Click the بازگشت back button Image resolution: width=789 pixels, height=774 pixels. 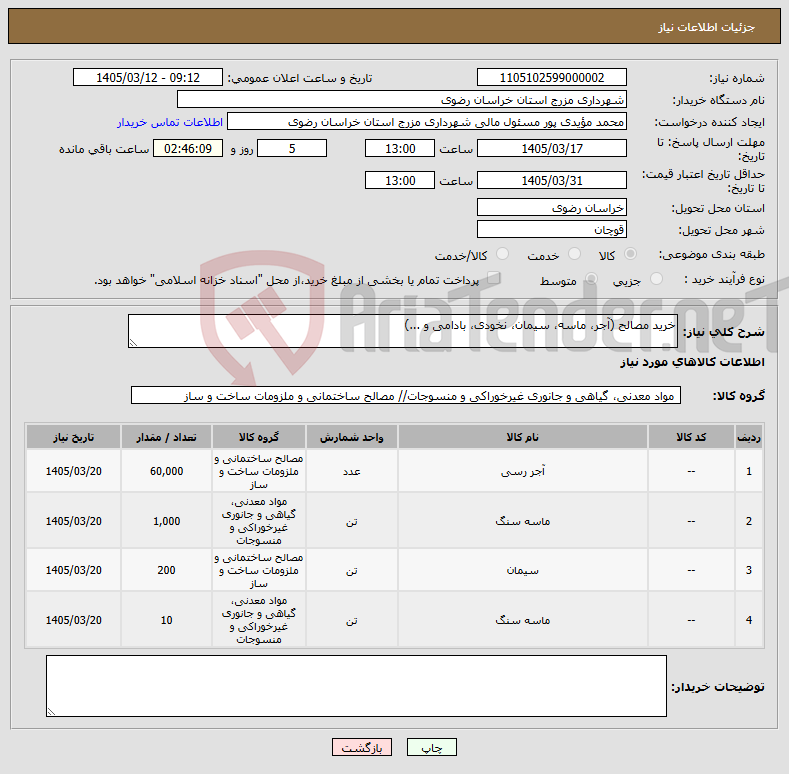point(362,747)
